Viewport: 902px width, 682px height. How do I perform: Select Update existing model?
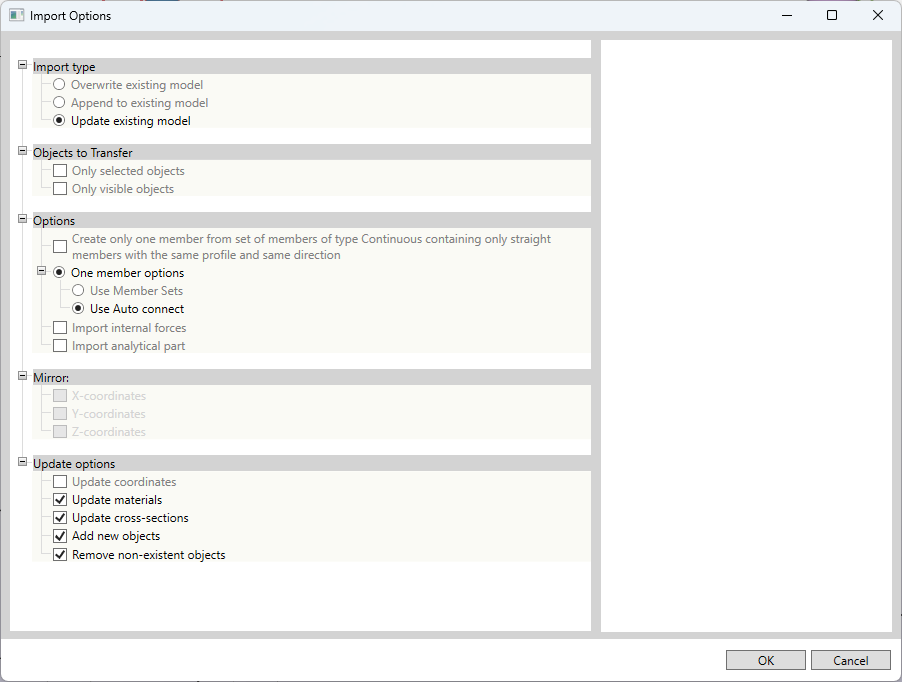[x=59, y=121]
